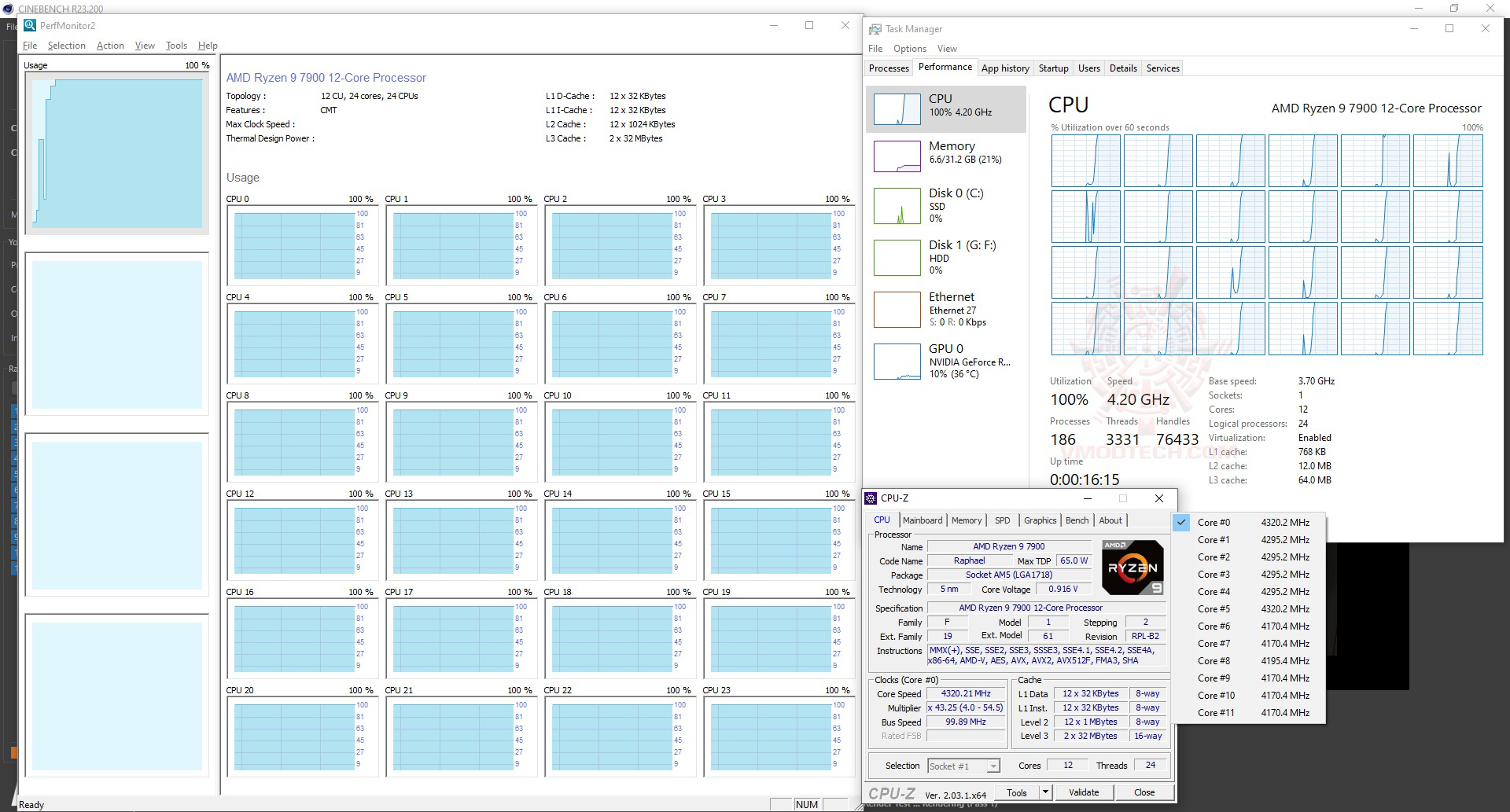The image size is (1510, 812).
Task: Choose Core #10 in the CPU-Z core list
Action: click(x=1247, y=696)
